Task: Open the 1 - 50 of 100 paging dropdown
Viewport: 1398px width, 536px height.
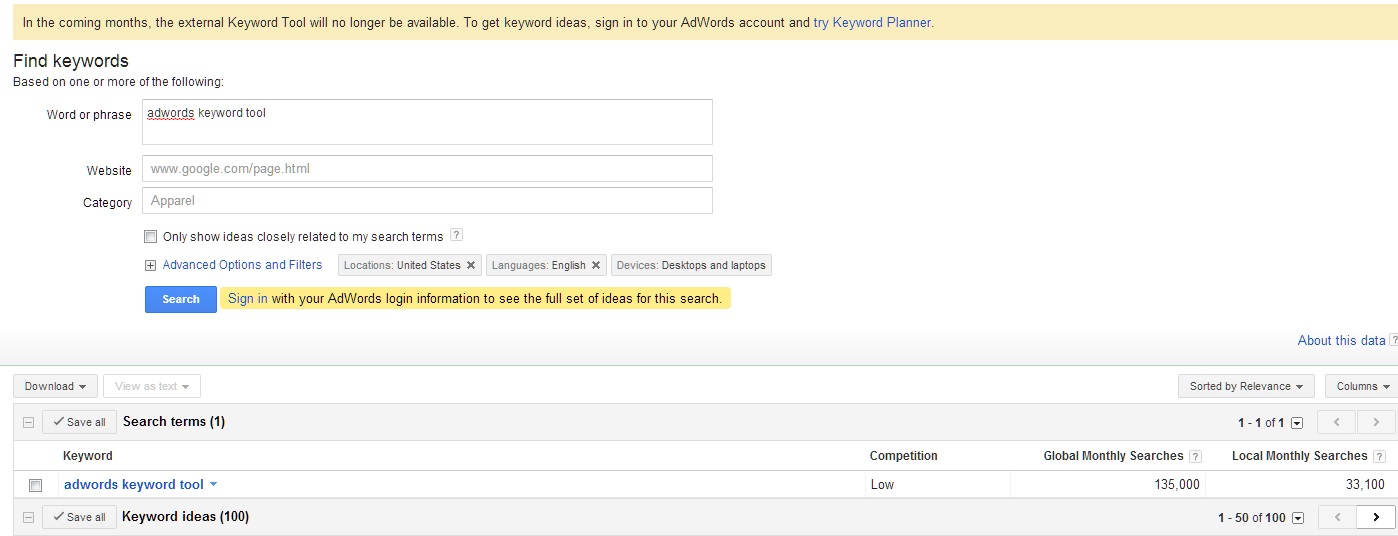Action: (x=1297, y=518)
